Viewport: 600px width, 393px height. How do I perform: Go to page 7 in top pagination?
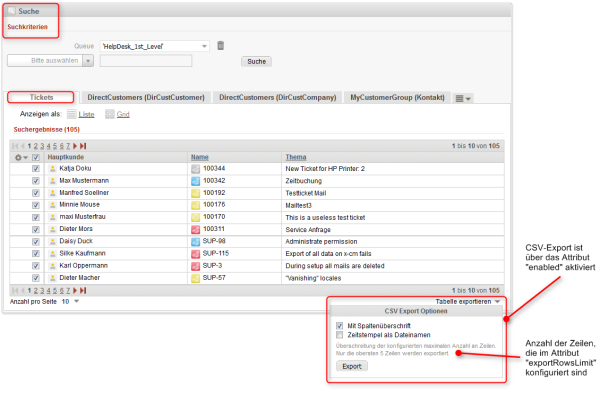pos(68,146)
